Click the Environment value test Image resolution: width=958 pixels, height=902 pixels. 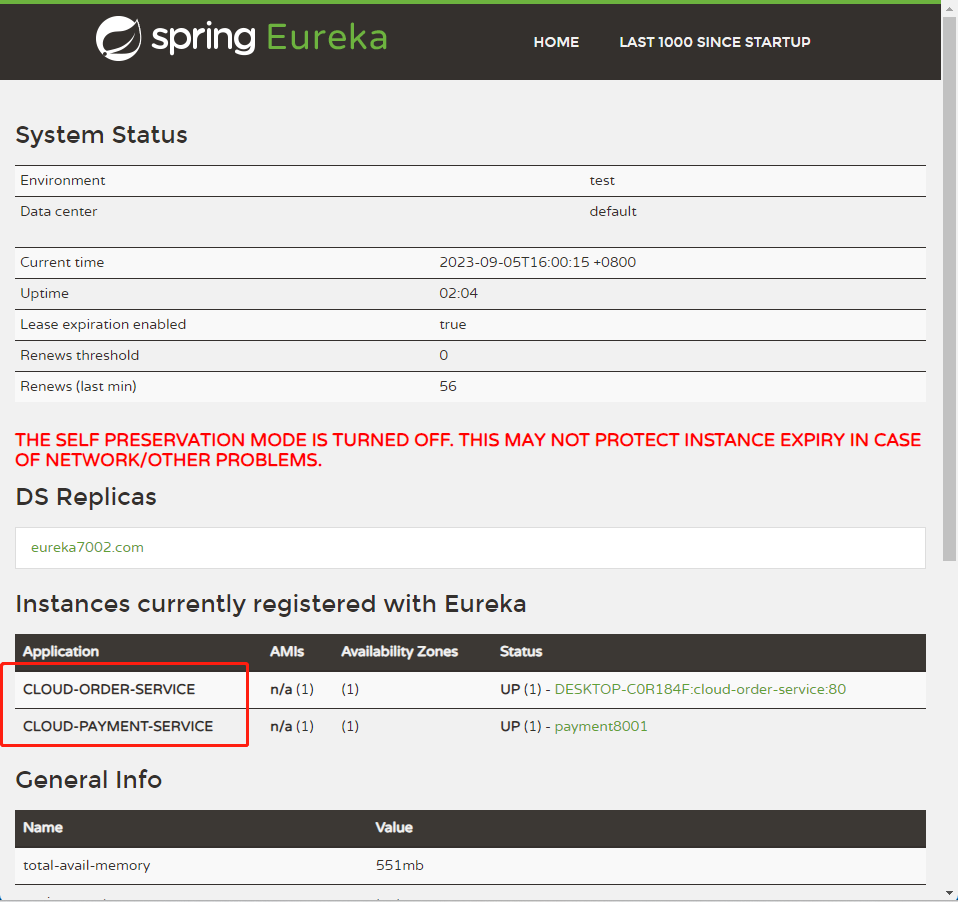(x=602, y=180)
